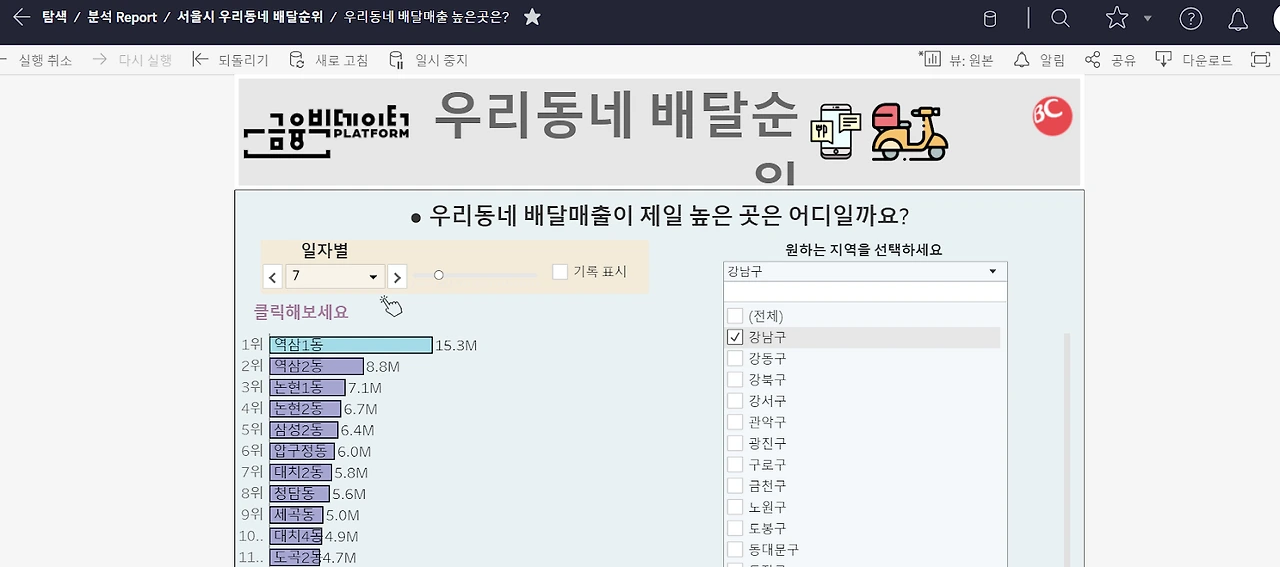The height and width of the screenshot is (567, 1280).
Task: Click 공유 share button
Action: coord(1111,60)
